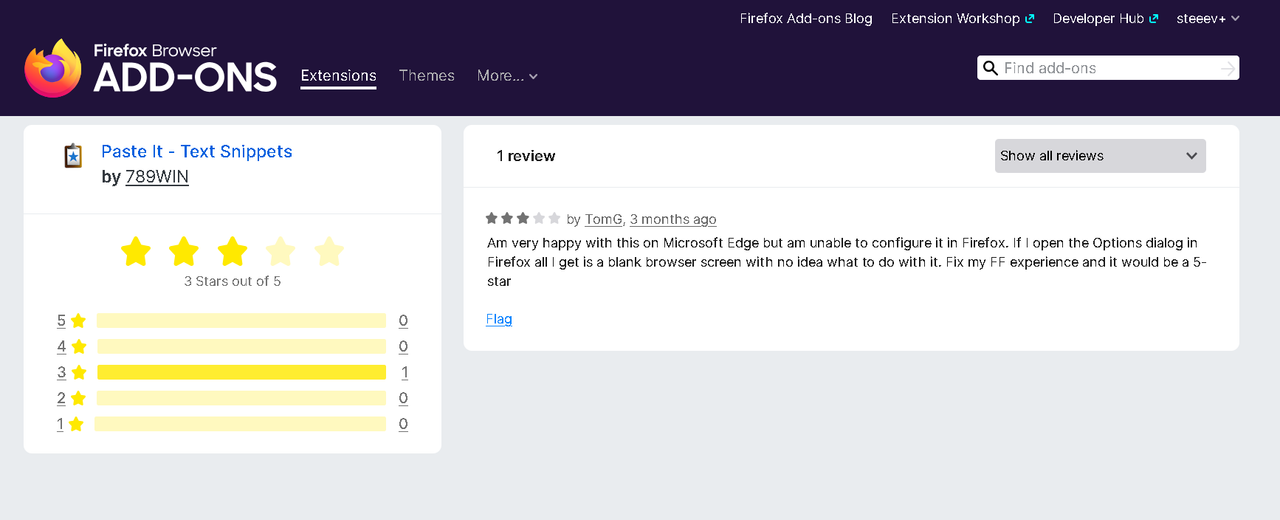Filter reviews by the 4 star label
The image size is (1280, 520).
click(61, 347)
